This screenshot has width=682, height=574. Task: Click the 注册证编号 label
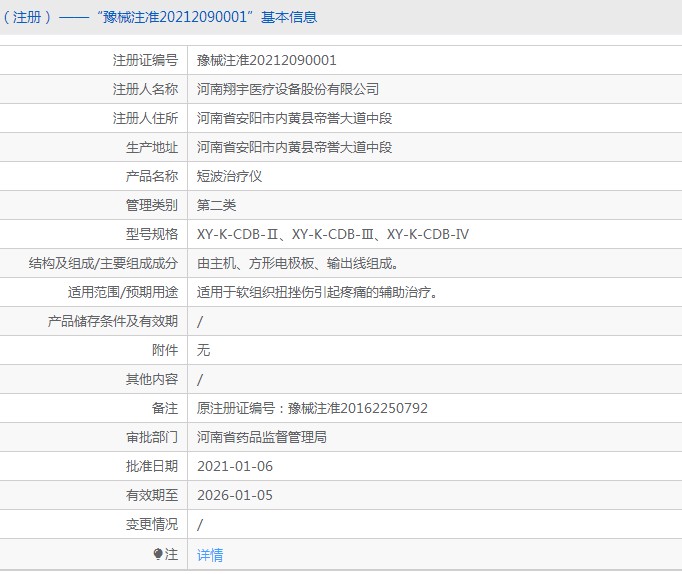click(145, 60)
